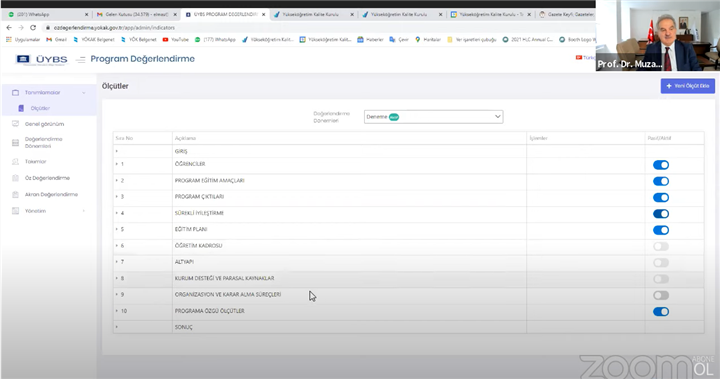Click the Yönetim sidebar icon
720x379 pixels.
[x=16, y=211]
